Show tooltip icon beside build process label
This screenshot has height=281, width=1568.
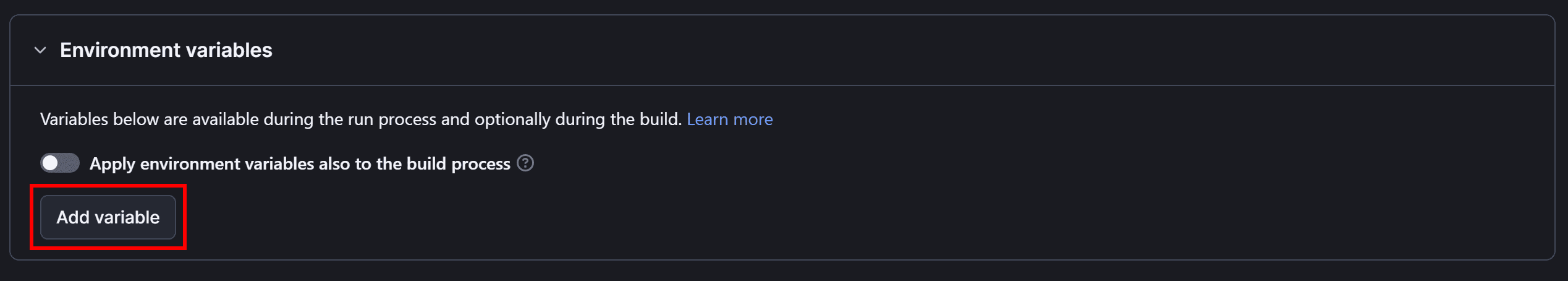tap(525, 163)
